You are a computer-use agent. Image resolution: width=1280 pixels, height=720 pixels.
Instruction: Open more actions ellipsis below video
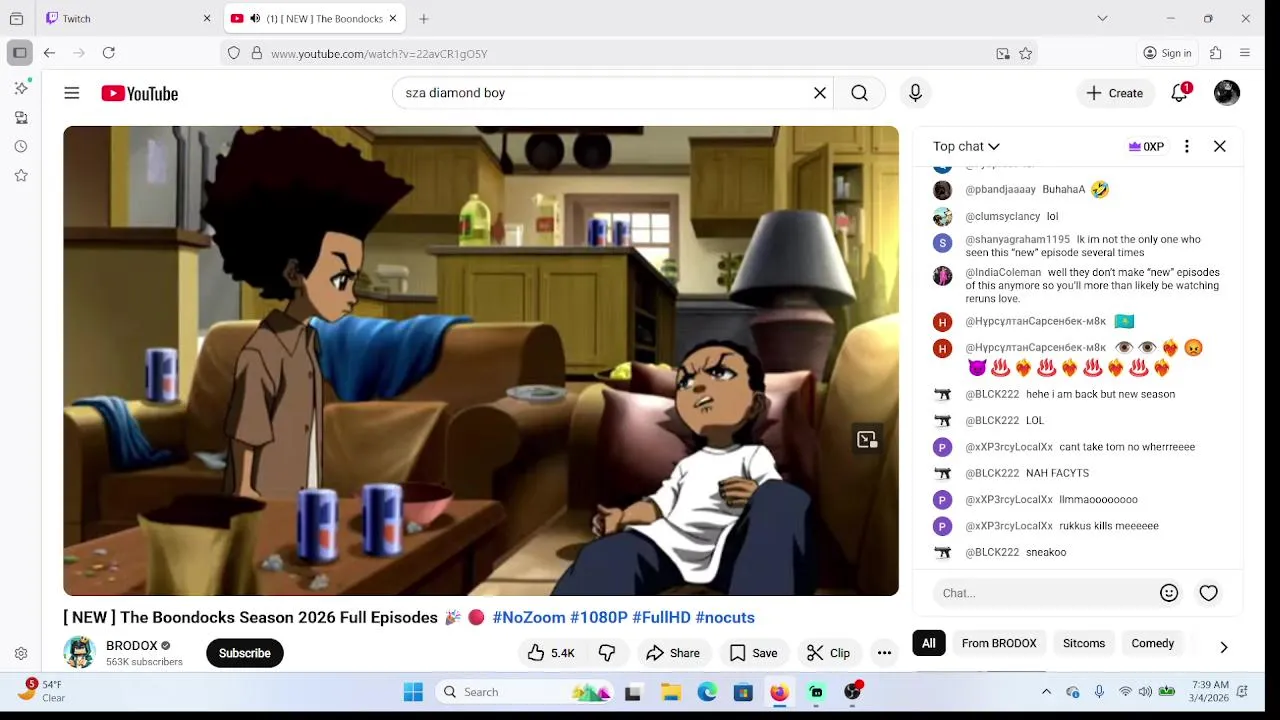click(x=884, y=653)
